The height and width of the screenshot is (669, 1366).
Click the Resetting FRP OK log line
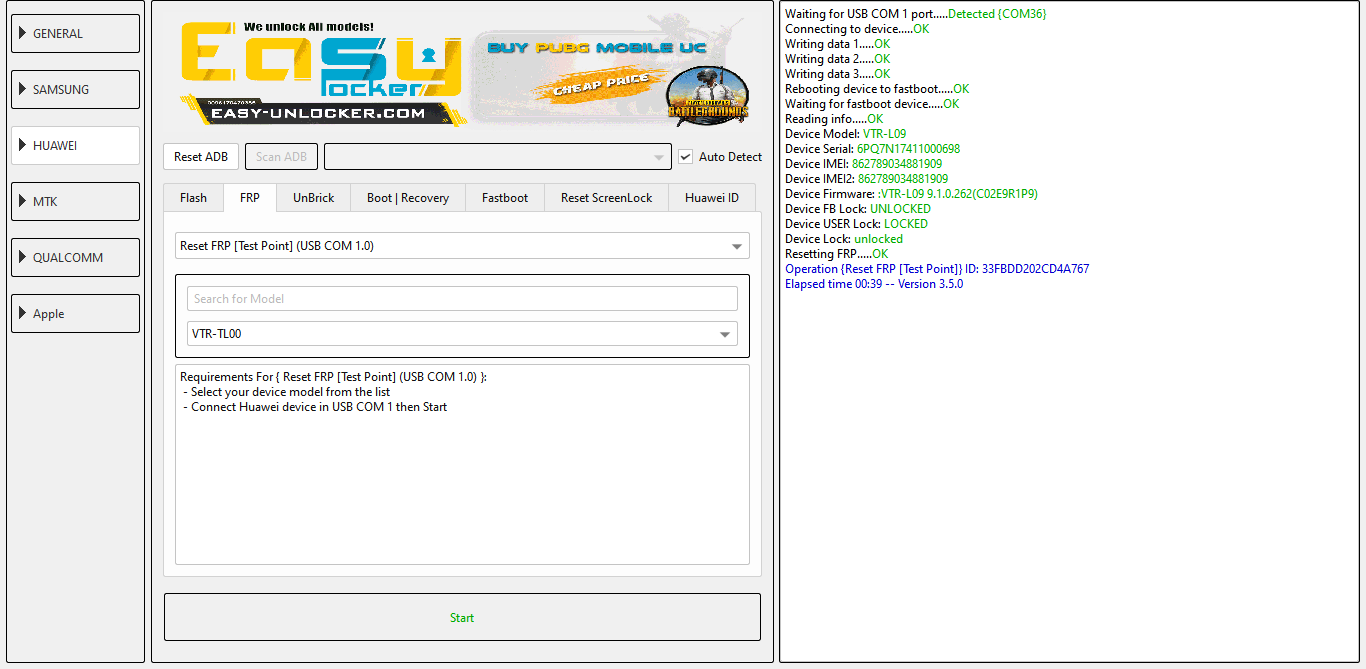click(x=836, y=254)
